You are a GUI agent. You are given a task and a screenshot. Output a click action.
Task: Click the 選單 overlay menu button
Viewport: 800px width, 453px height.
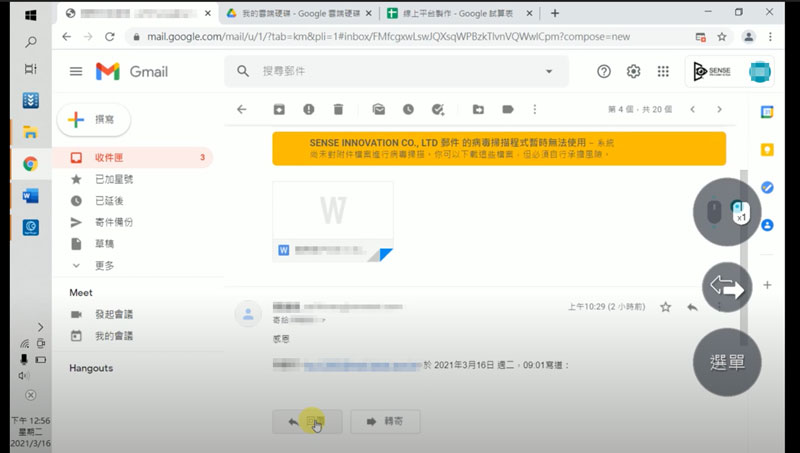tap(727, 362)
